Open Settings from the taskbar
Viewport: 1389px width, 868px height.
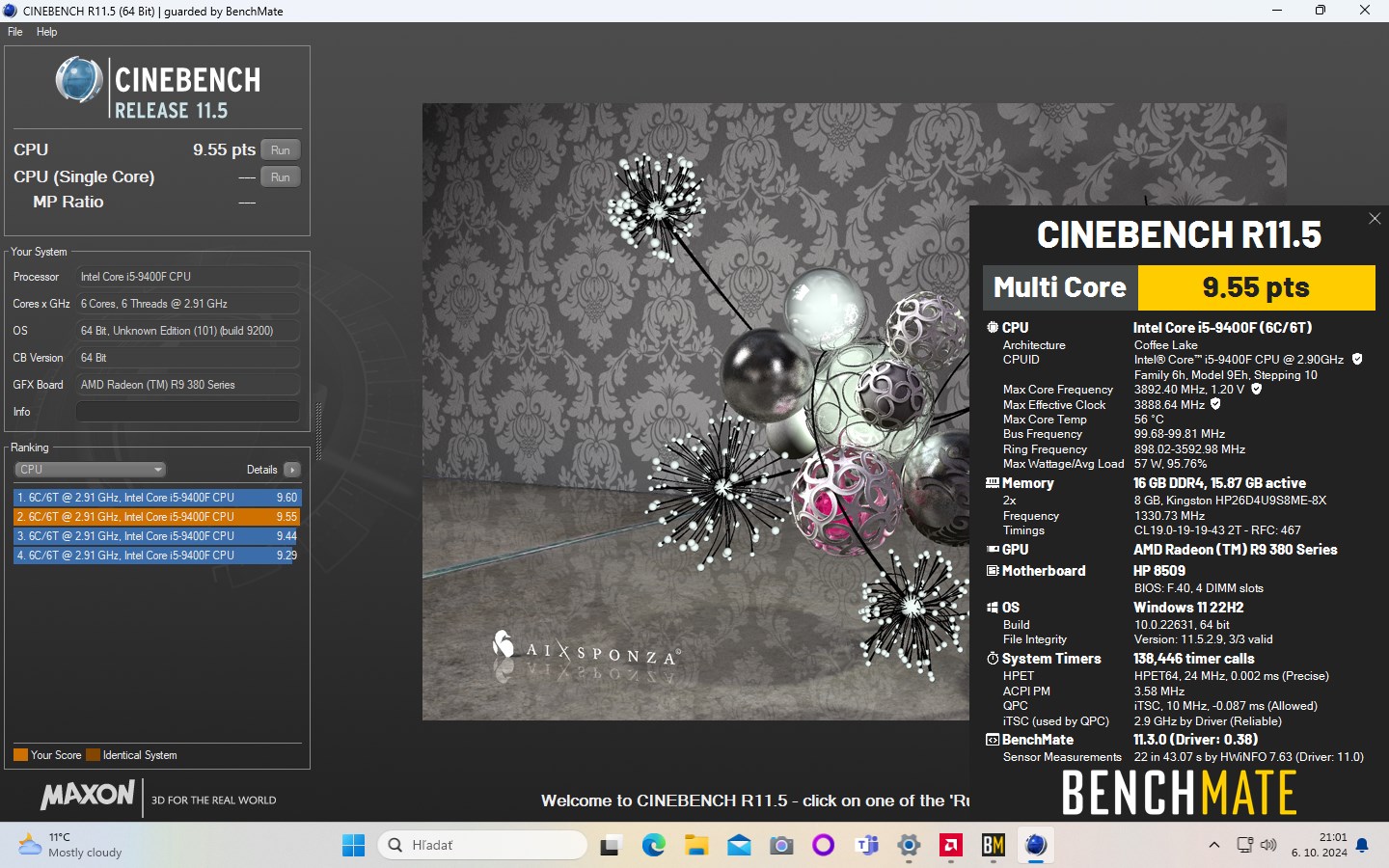(x=909, y=846)
